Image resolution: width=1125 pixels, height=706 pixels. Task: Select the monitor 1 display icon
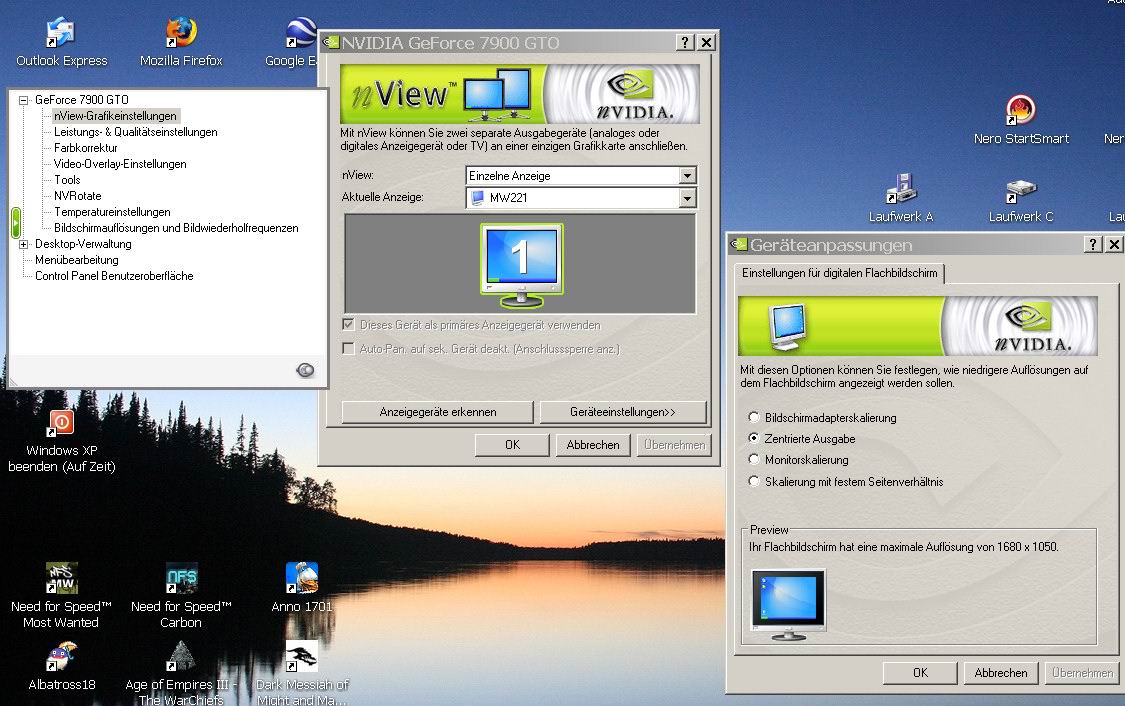click(522, 265)
